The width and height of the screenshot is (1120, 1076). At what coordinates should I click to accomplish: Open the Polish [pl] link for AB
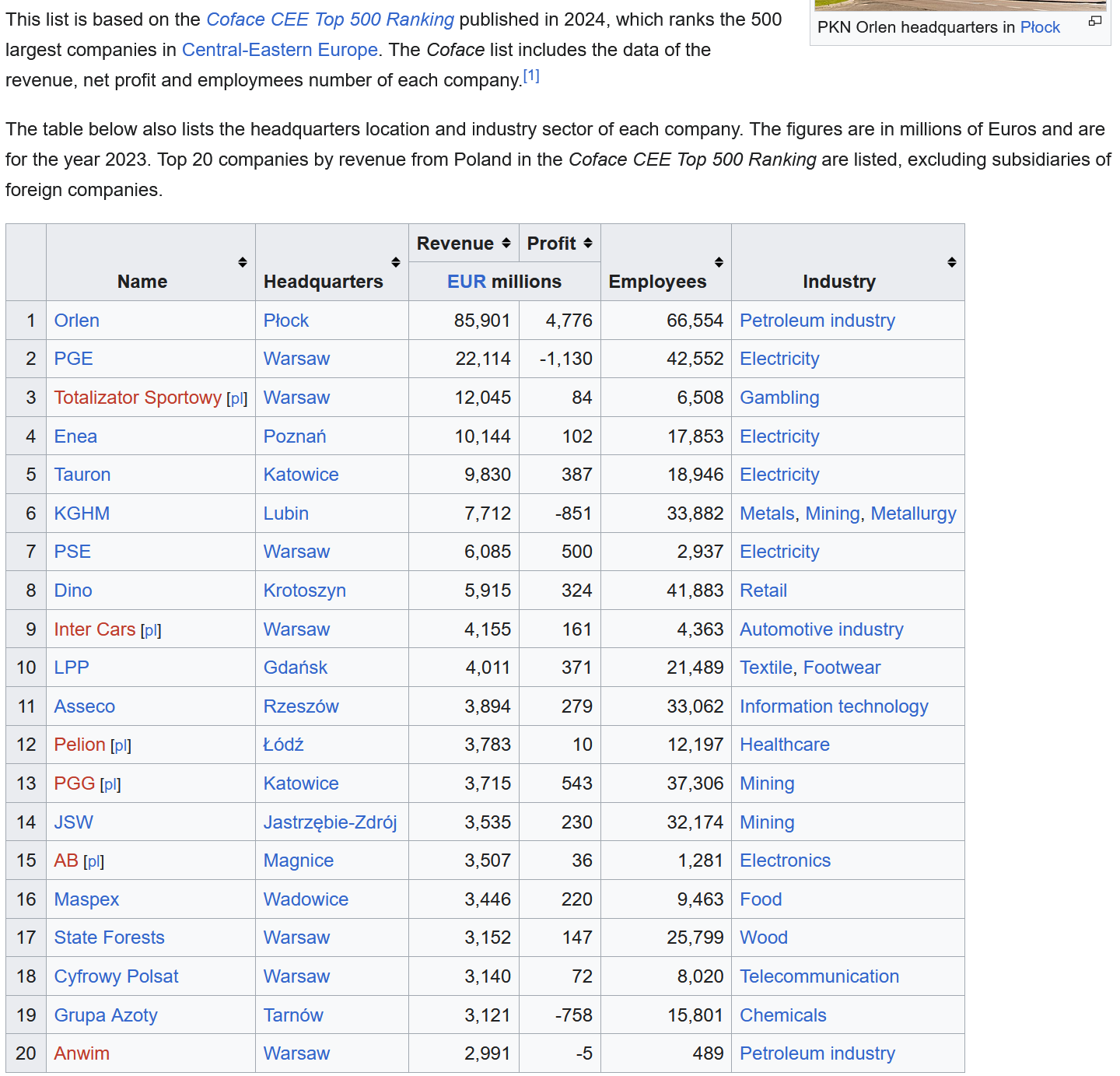(93, 861)
